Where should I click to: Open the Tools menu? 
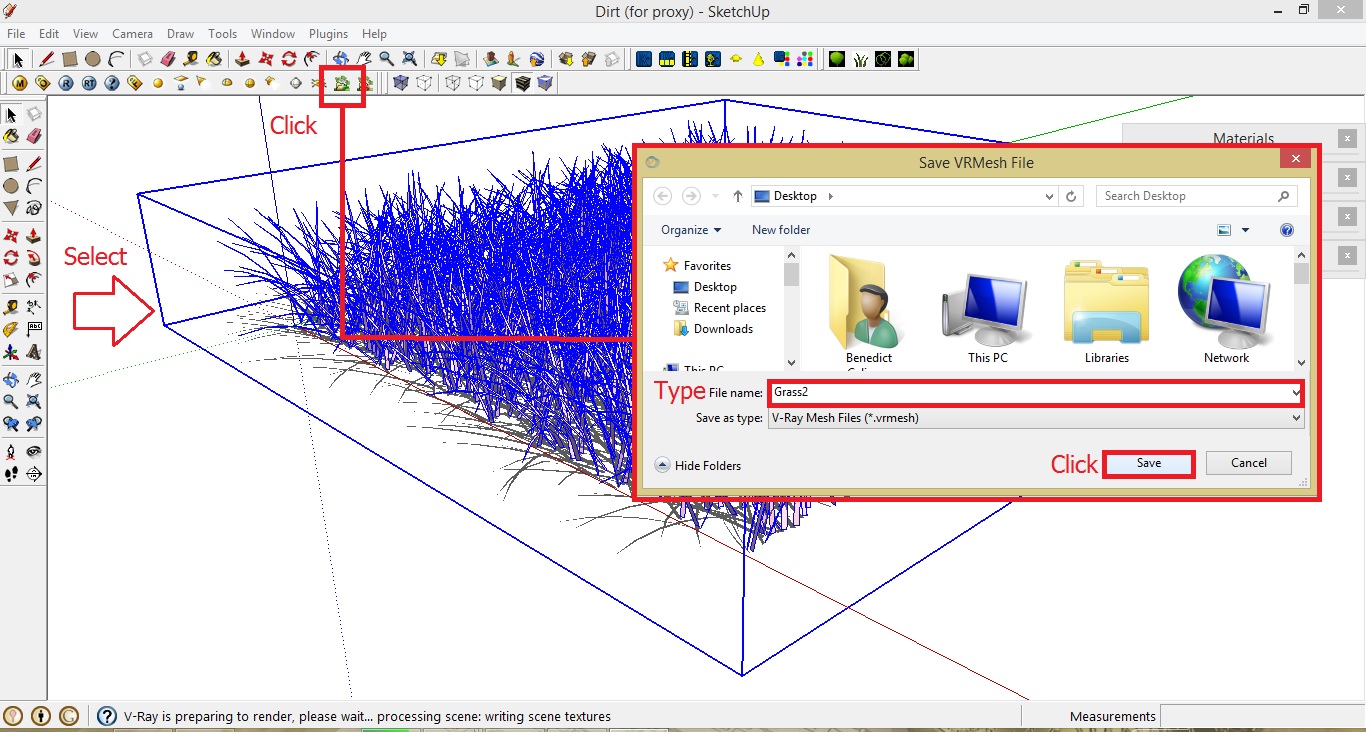[222, 34]
